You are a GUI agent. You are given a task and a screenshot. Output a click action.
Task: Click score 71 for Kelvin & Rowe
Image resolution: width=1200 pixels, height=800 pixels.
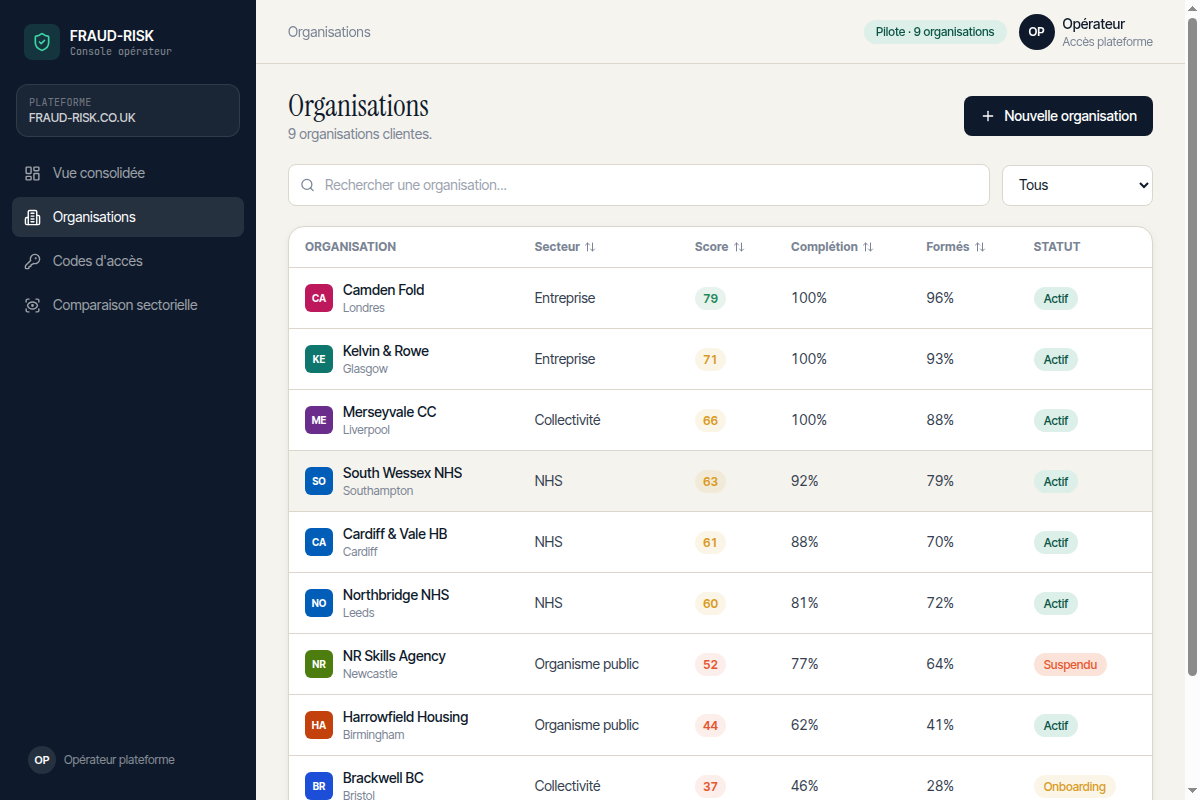pos(710,359)
